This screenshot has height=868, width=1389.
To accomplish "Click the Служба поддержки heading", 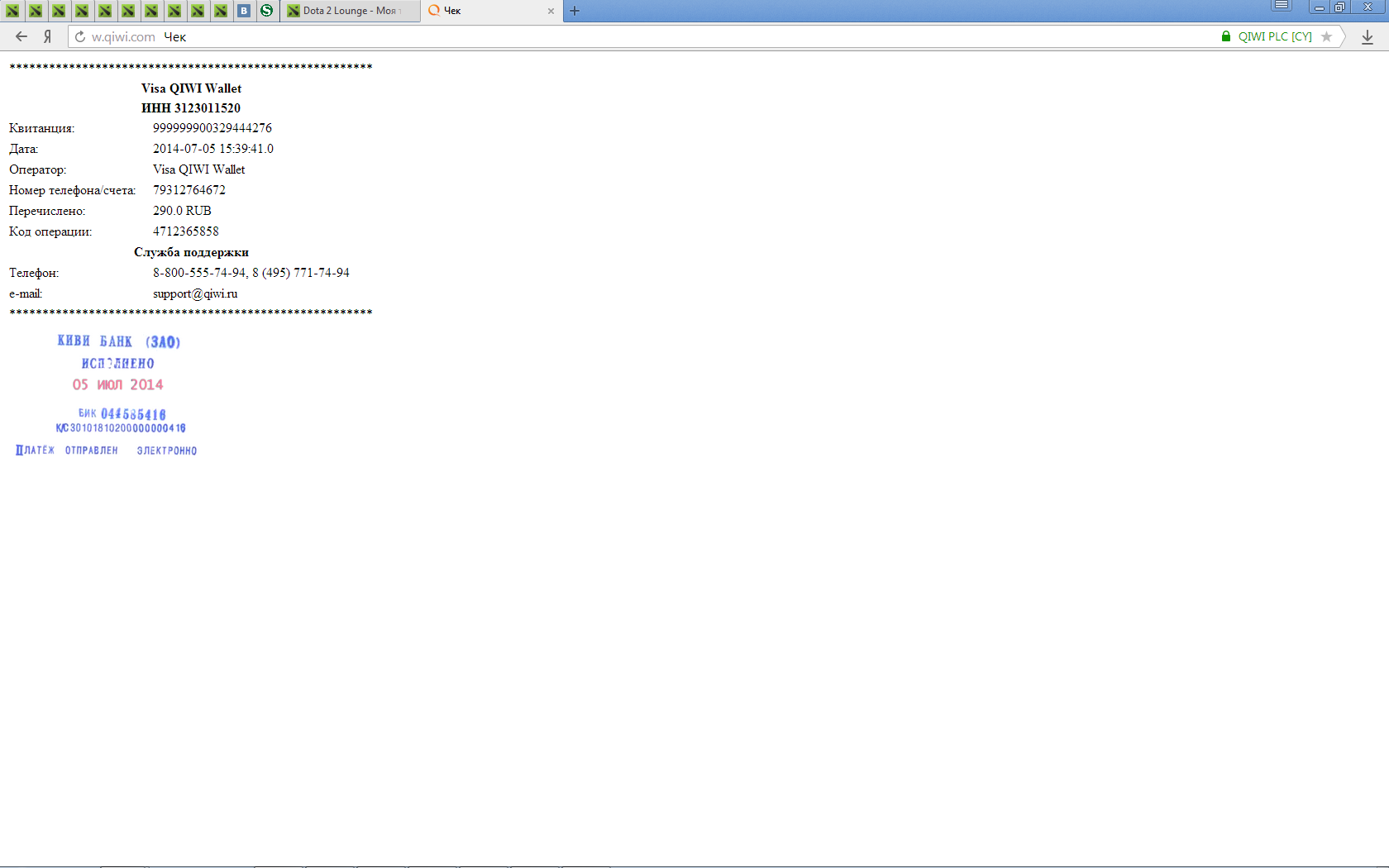I will point(191,252).
